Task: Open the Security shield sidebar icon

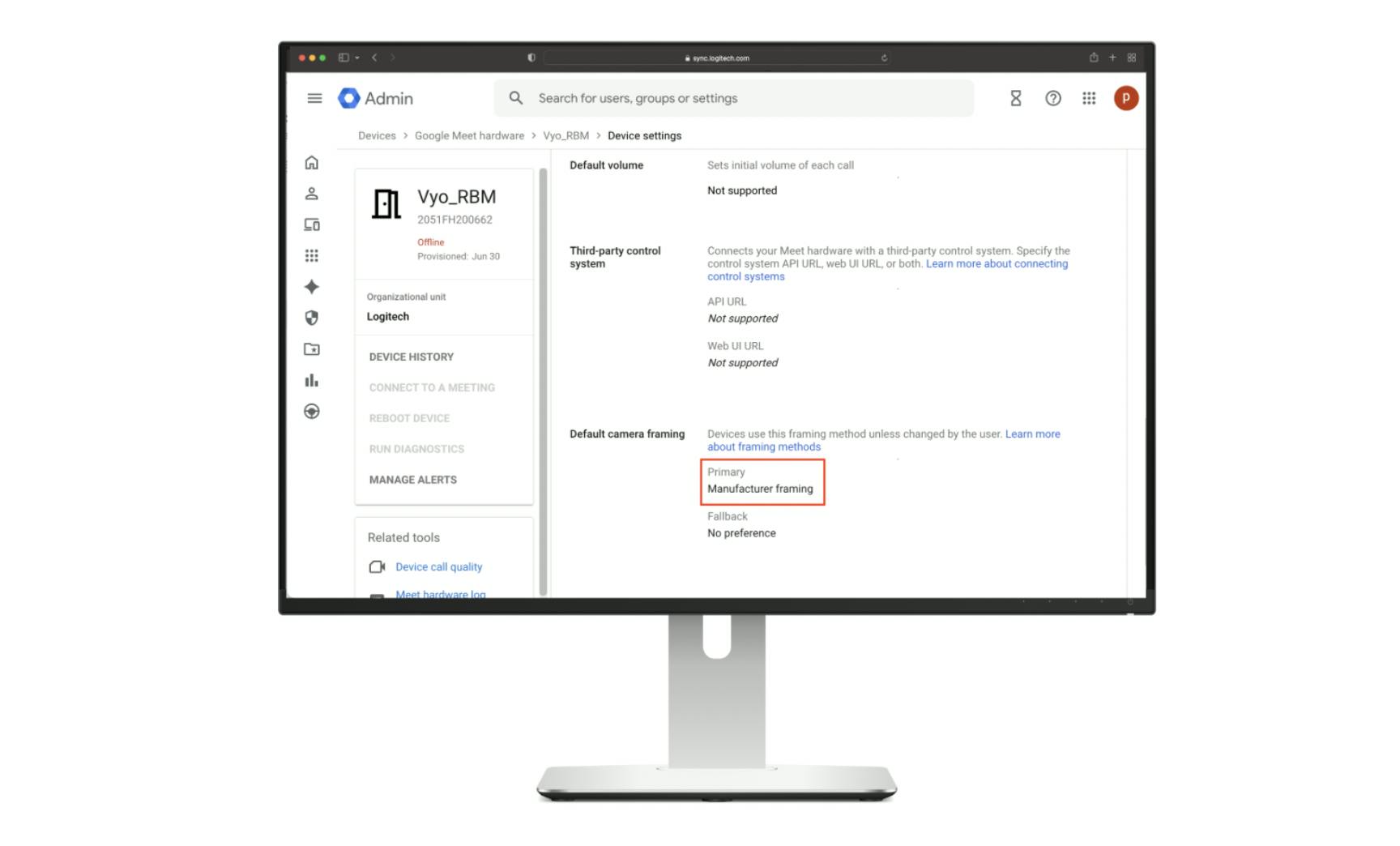Action: click(x=312, y=318)
